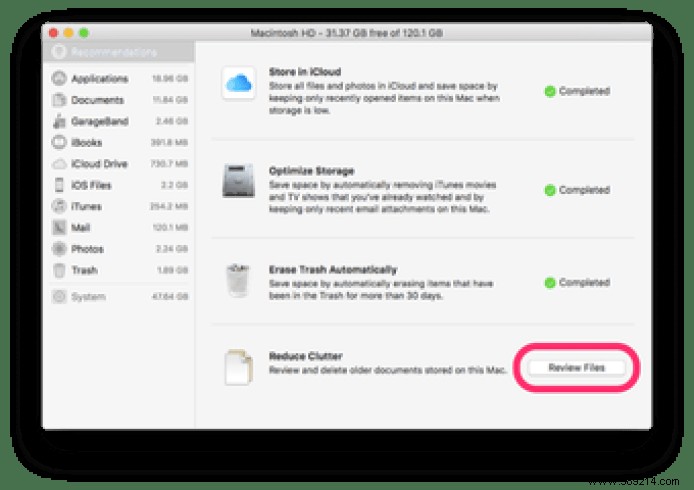Select the iCloud Drive row label
694x490 pixels.
pos(99,164)
